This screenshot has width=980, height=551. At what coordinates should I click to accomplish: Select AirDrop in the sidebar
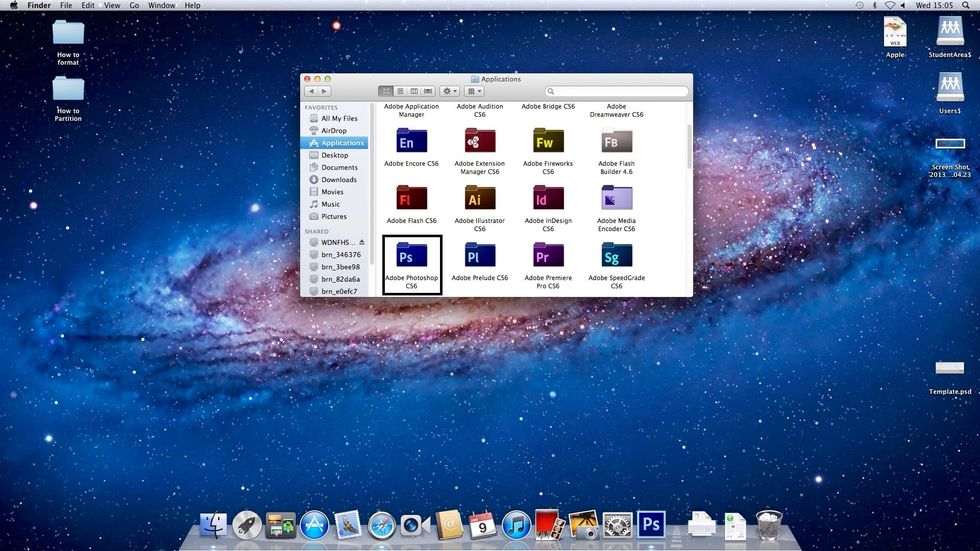334,131
